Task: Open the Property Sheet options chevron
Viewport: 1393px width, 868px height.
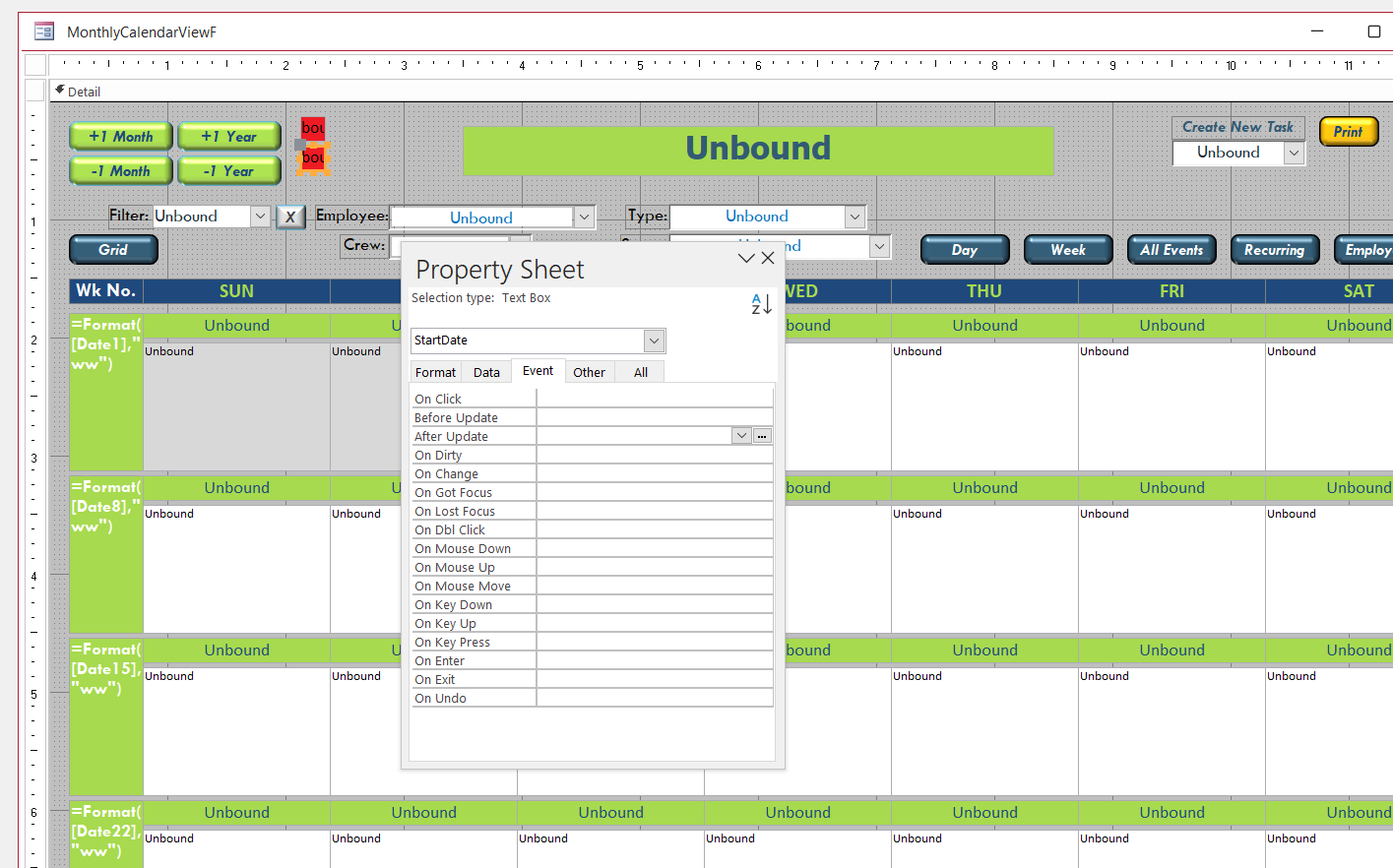Action: (746, 258)
